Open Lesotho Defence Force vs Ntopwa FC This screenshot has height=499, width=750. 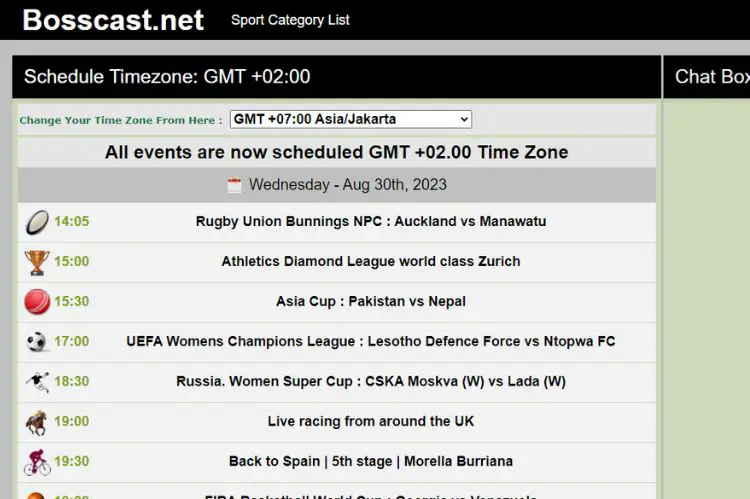click(x=371, y=341)
